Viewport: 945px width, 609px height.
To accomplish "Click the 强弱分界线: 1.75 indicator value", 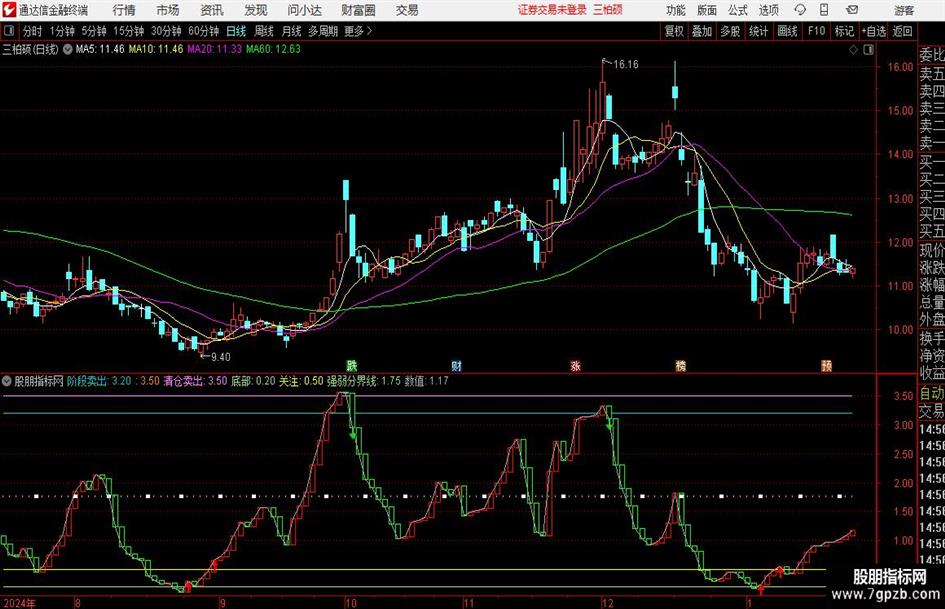I will pyautogui.click(x=364, y=381).
